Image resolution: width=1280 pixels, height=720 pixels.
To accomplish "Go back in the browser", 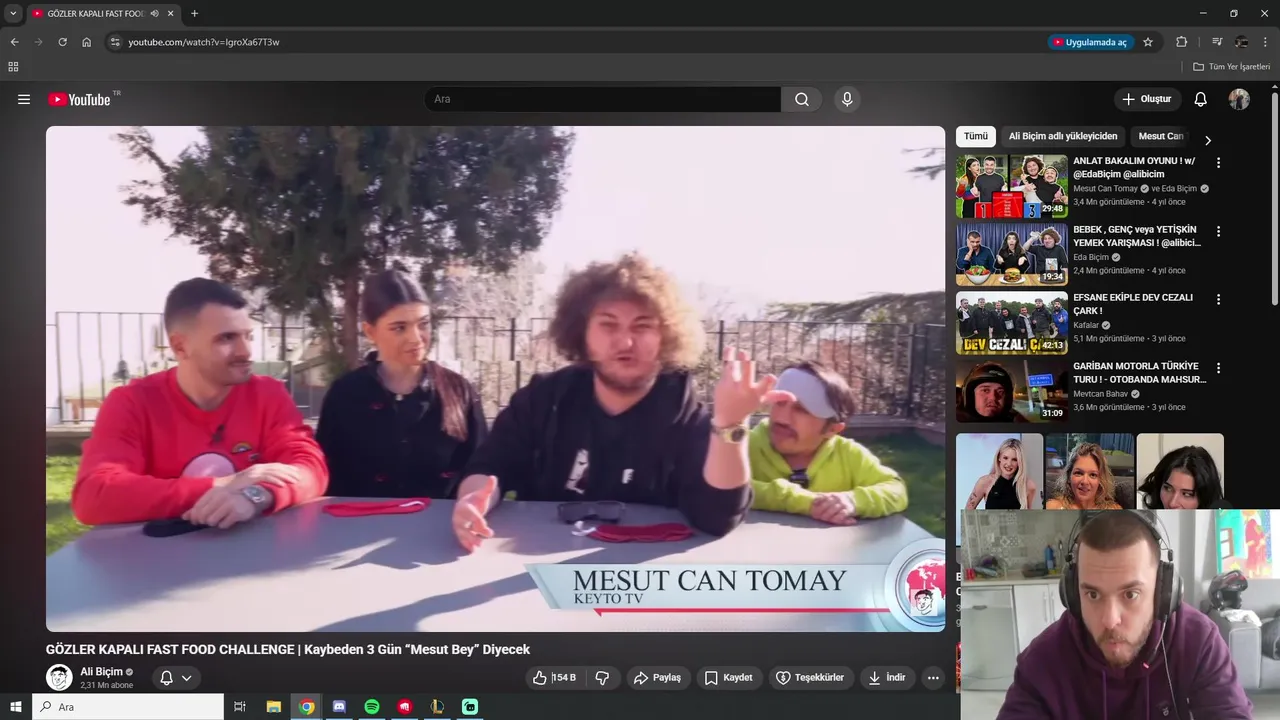I will click(x=14, y=42).
